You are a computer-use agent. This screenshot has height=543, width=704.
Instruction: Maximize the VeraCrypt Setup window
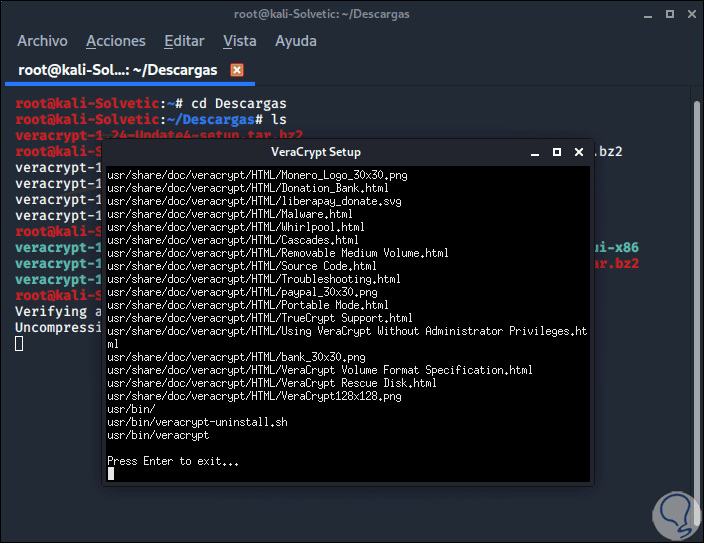tap(557, 152)
